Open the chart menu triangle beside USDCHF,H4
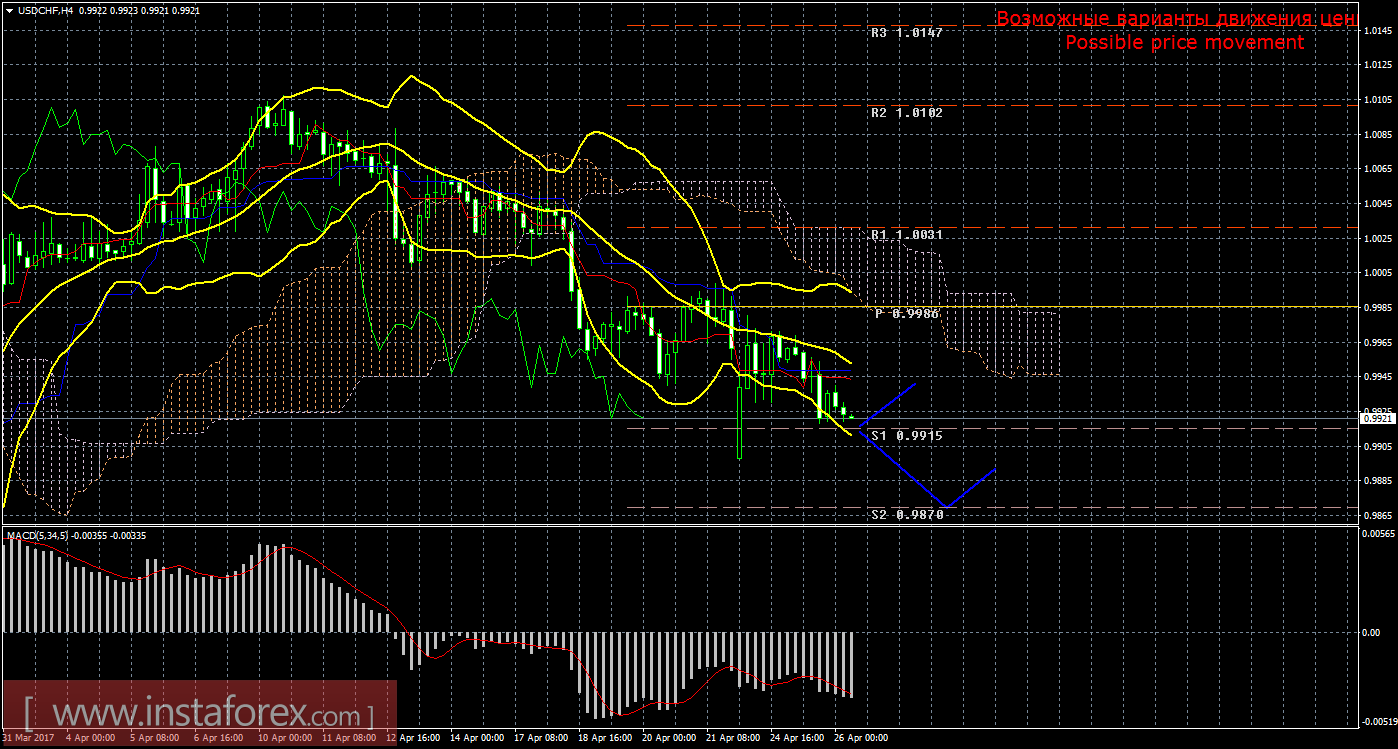 tap(9, 9)
